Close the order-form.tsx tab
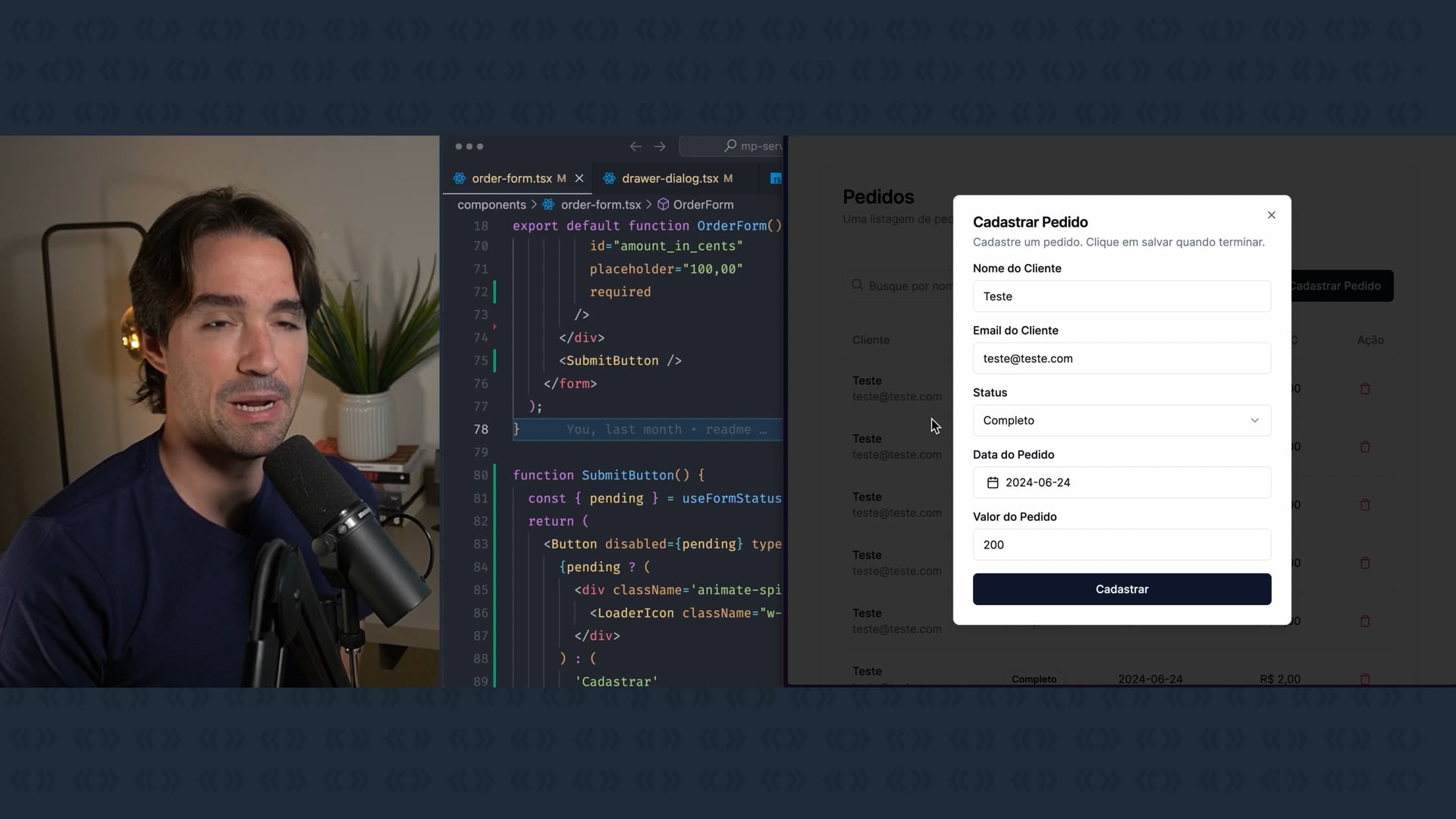The height and width of the screenshot is (819, 1456). pos(579,178)
